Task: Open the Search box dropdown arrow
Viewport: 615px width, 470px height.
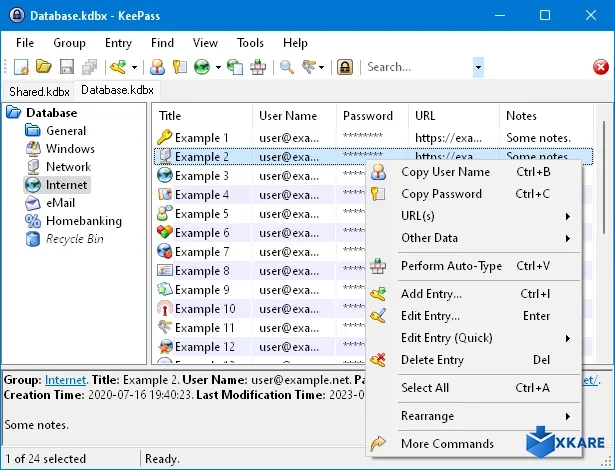Action: click(x=478, y=67)
